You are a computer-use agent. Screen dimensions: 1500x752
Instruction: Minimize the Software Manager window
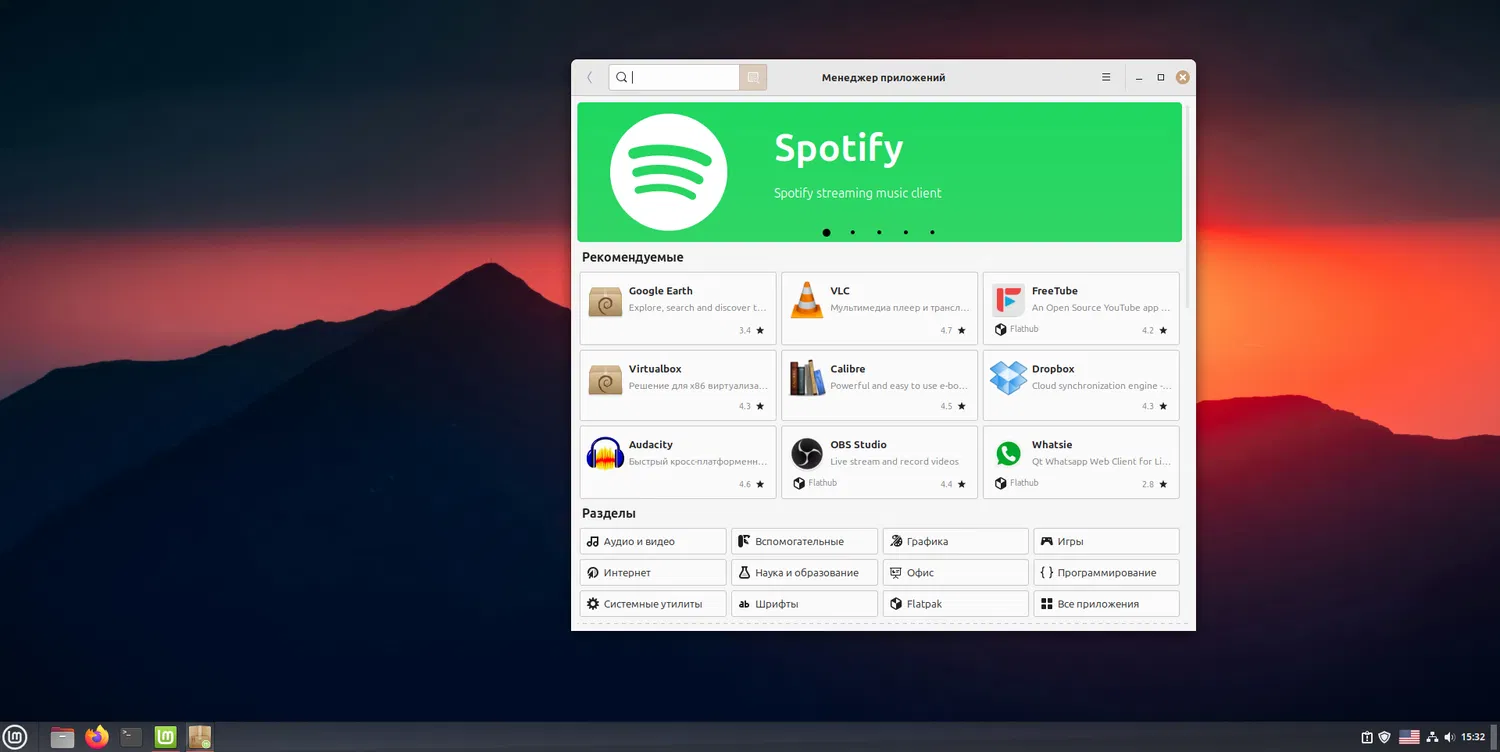(x=1139, y=77)
